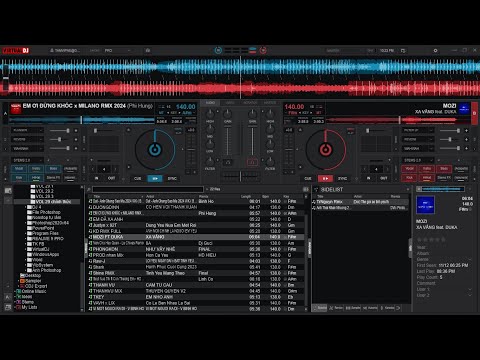This screenshot has width=480, height=360.
Task: Switch mixer to the MASTER tab
Action: pos(270,103)
